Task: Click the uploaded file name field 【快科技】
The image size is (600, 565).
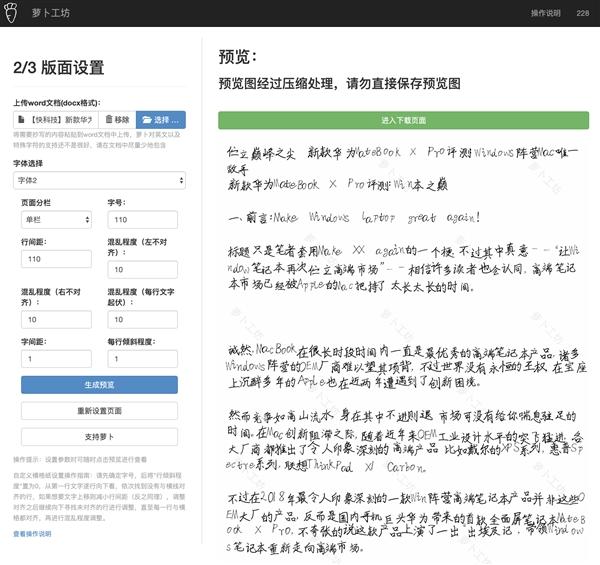Action: click(56, 120)
